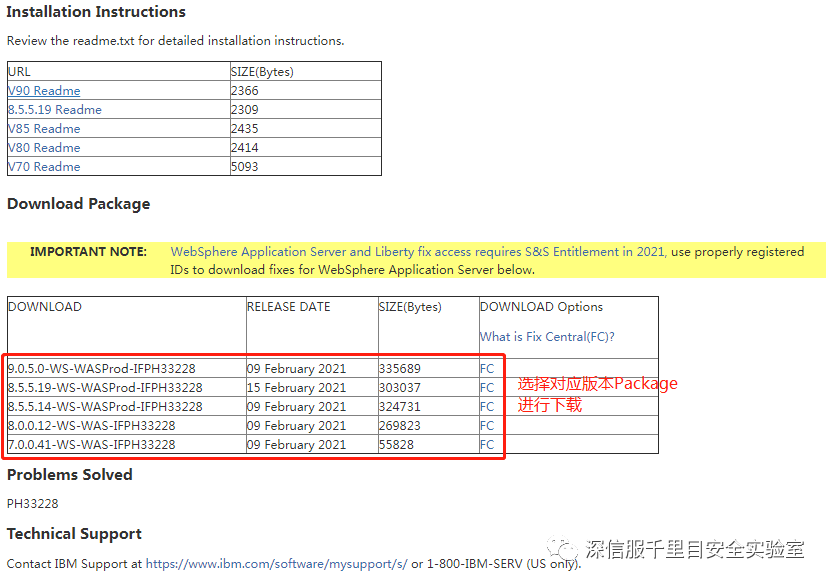Click the FC link for 8.5.5.14-WS-WASProd-IFPH33228

pyautogui.click(x=487, y=407)
